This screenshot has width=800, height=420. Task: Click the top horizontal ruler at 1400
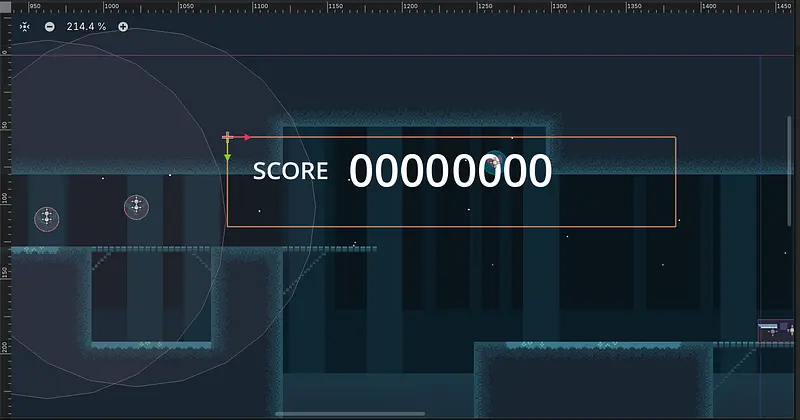pyautogui.click(x=705, y=6)
